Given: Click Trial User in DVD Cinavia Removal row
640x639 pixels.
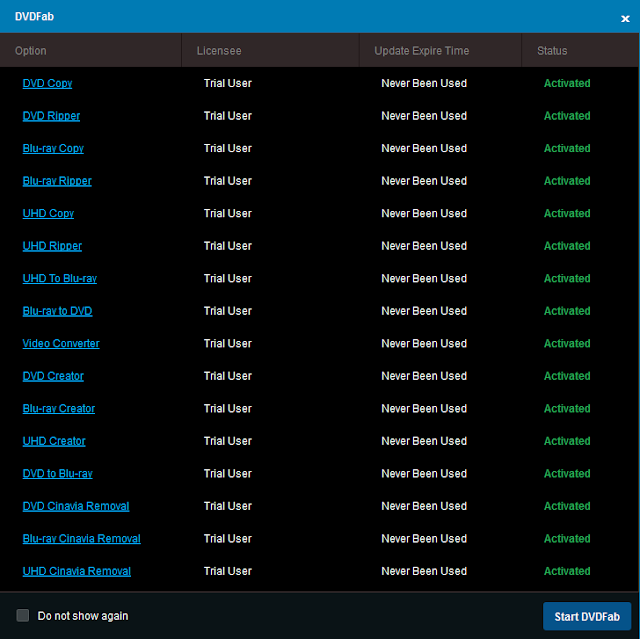Looking at the screenshot, I should coord(228,506).
